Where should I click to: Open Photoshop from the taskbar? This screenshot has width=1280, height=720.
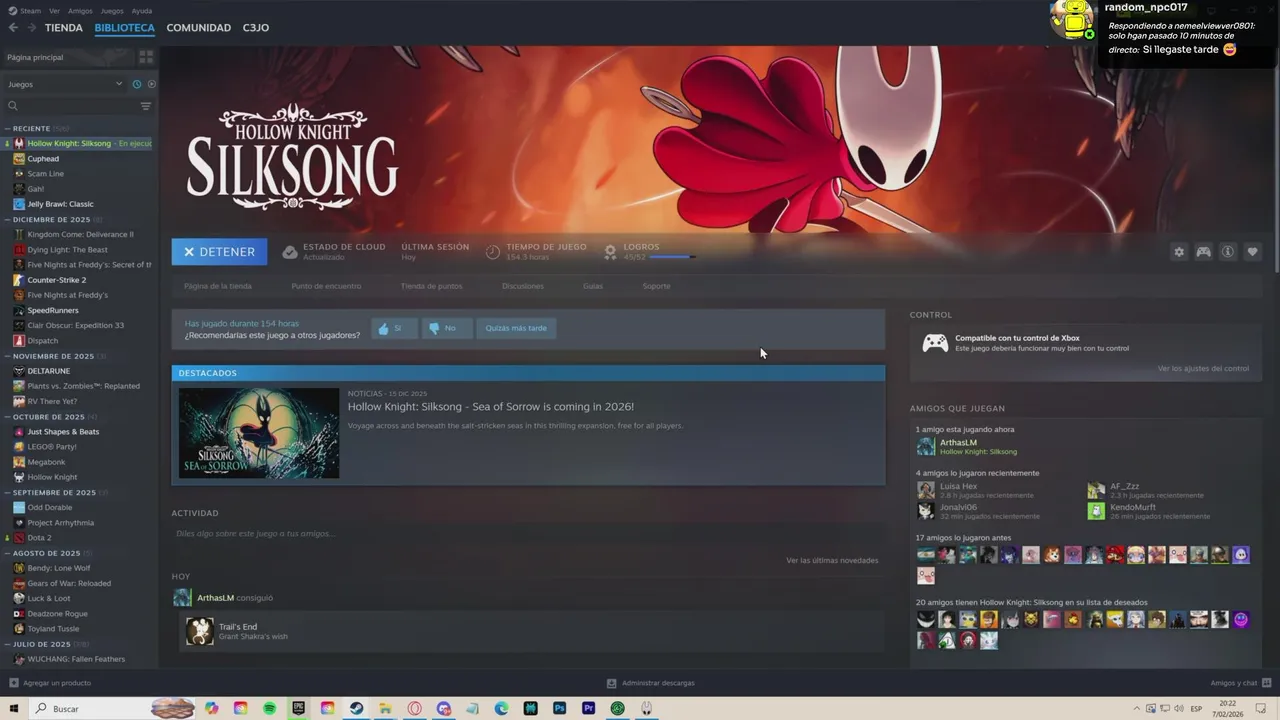[x=559, y=708]
